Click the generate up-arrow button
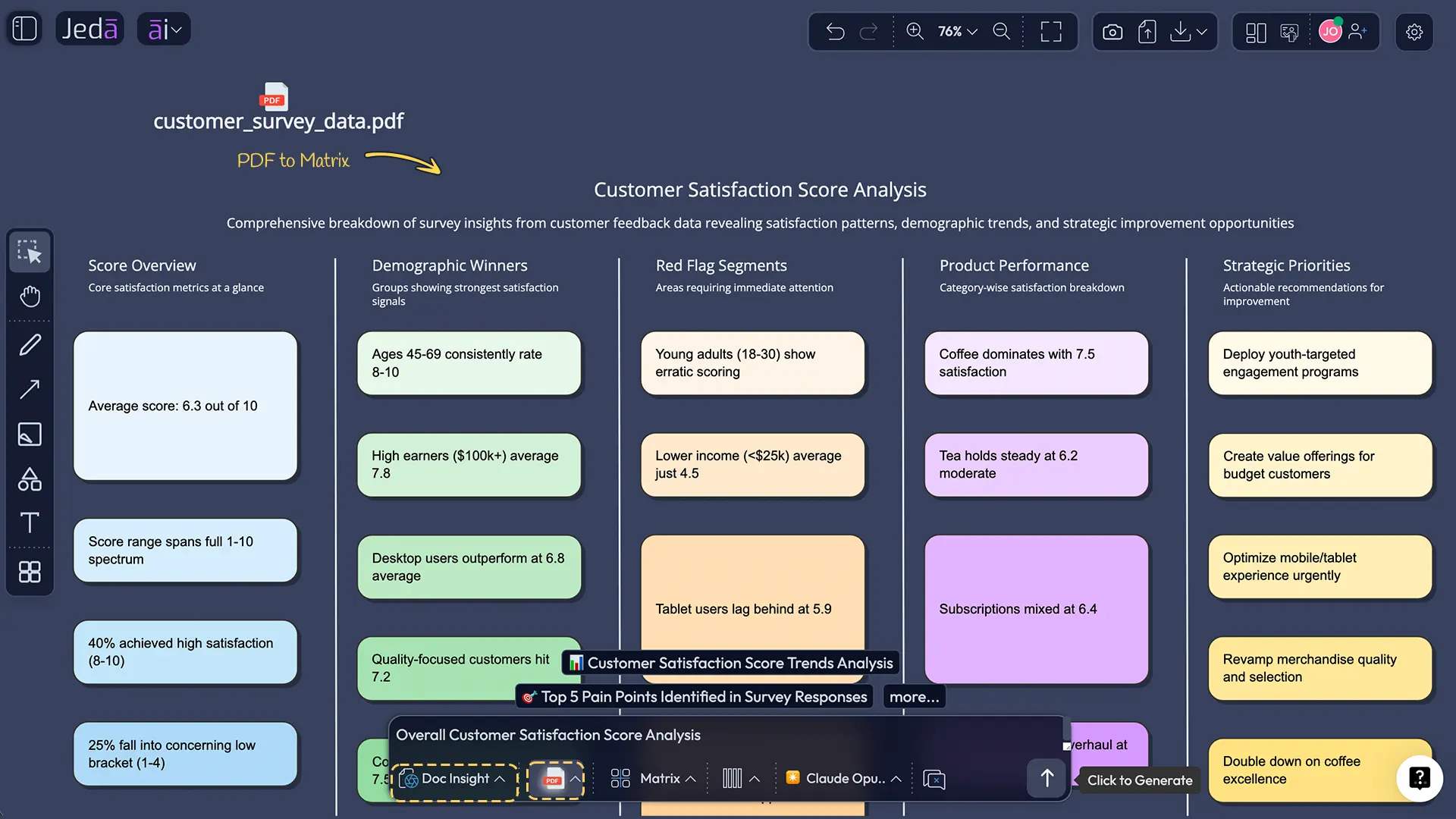The width and height of the screenshot is (1456, 819). point(1046,778)
